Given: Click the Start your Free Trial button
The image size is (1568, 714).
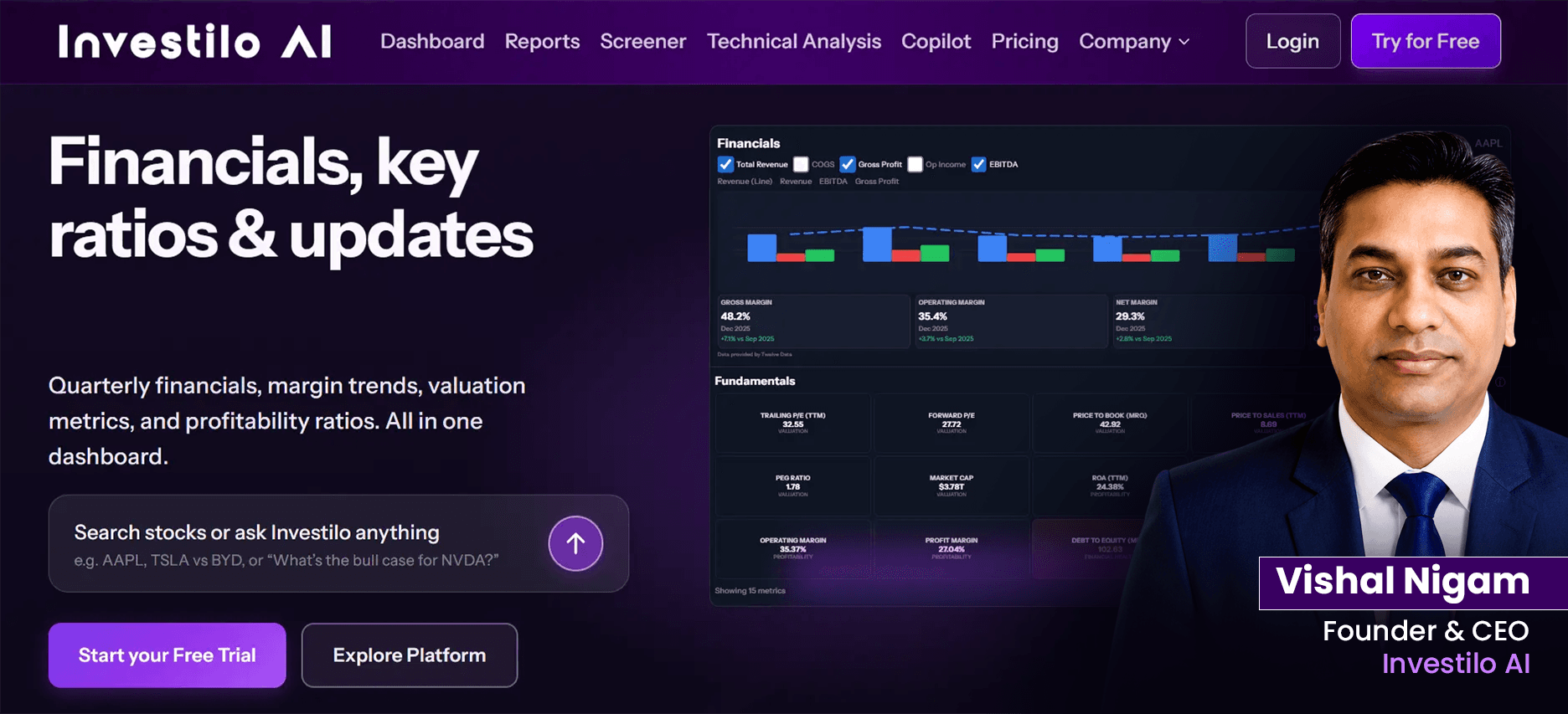Looking at the screenshot, I should [167, 655].
